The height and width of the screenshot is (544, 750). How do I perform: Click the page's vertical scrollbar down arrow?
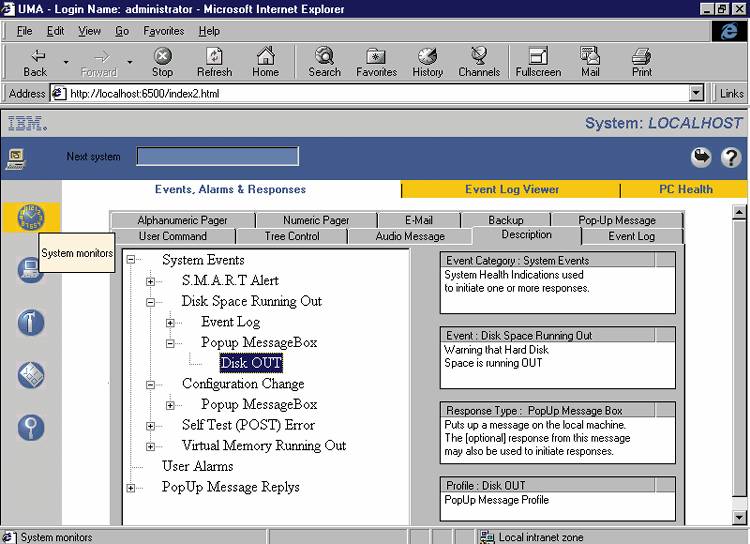click(x=740, y=517)
